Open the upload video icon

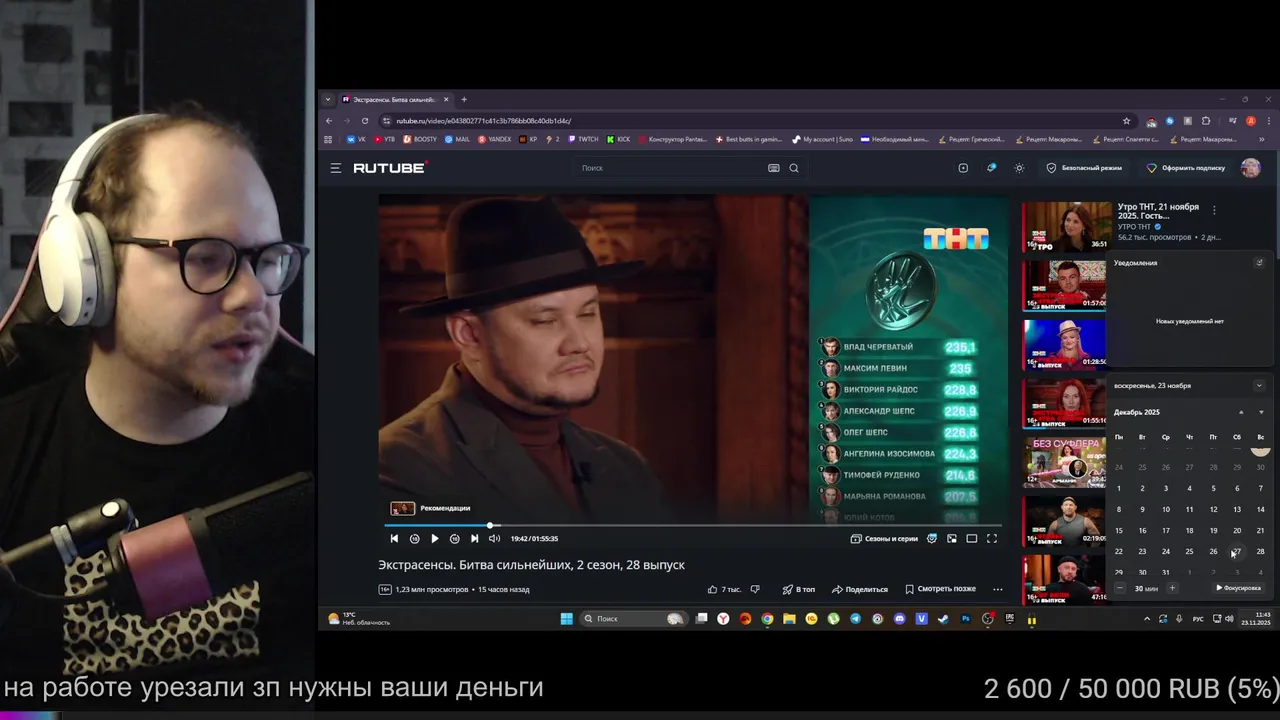point(963,168)
